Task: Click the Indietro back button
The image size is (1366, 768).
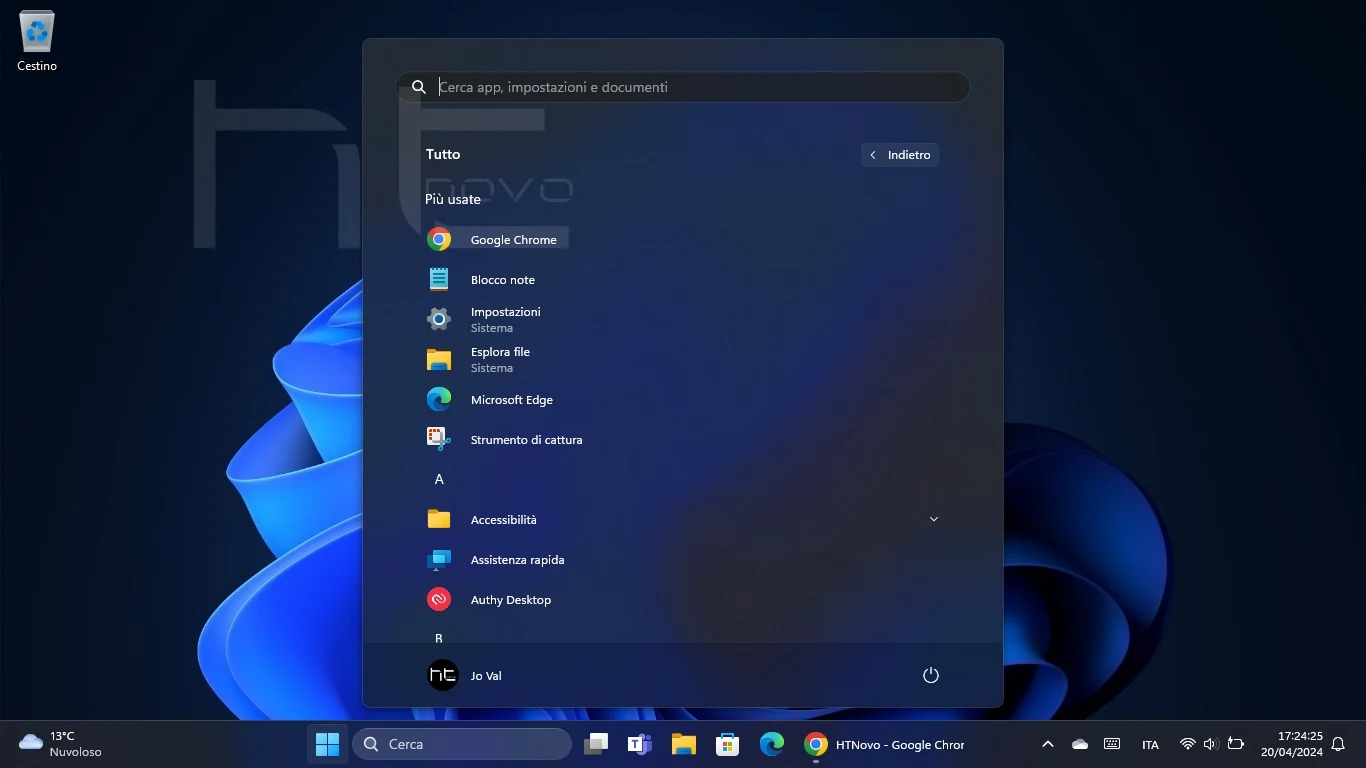Action: pyautogui.click(x=900, y=155)
